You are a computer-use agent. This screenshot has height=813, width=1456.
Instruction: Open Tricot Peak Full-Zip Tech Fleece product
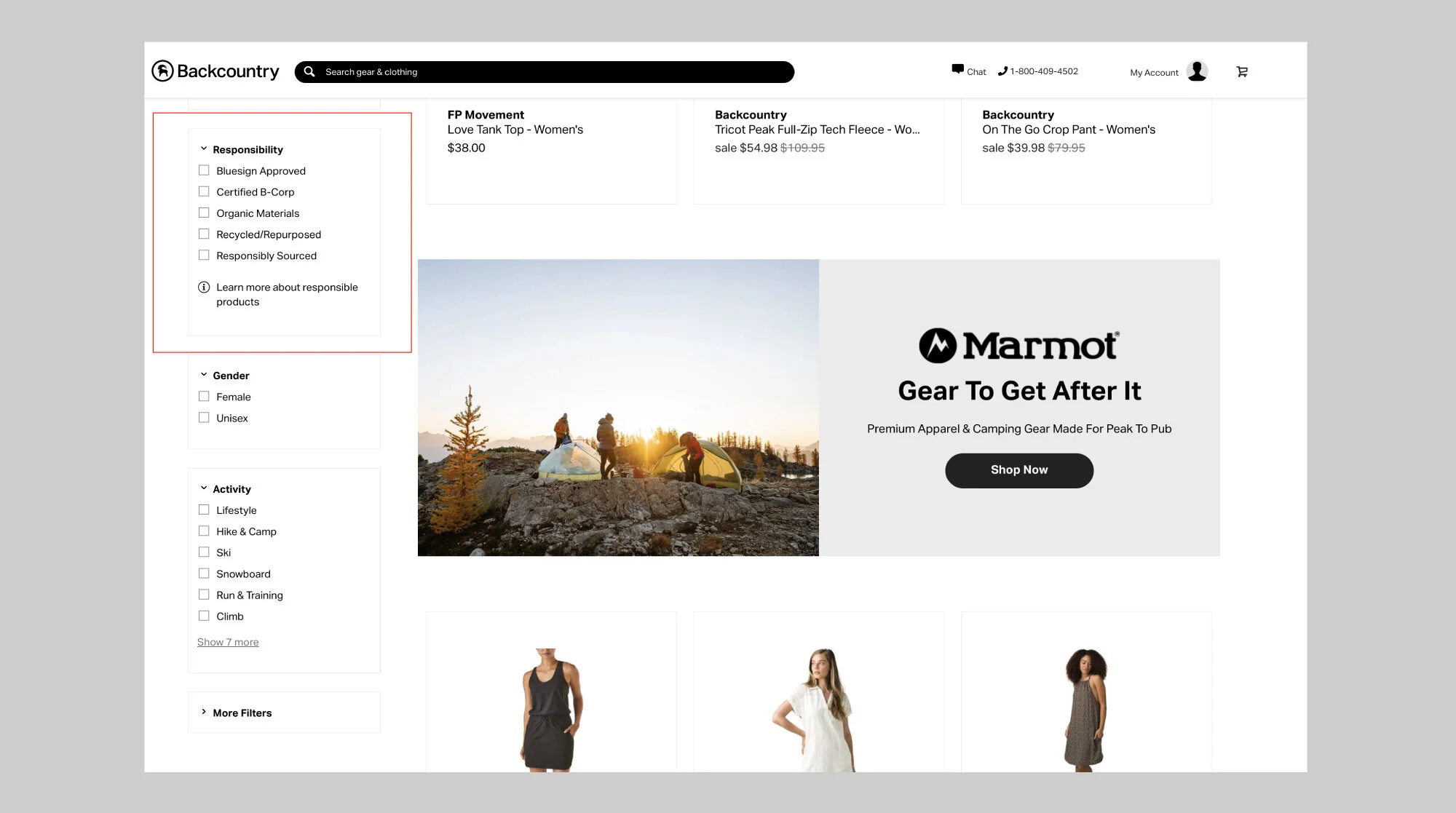[818, 129]
